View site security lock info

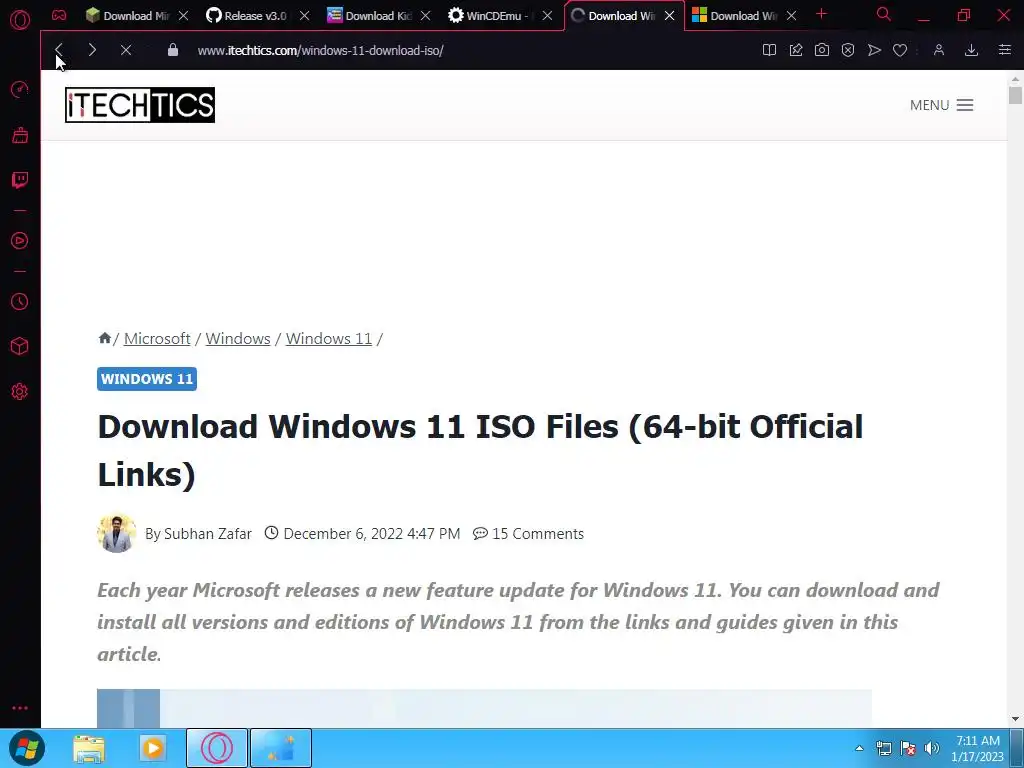pos(173,50)
